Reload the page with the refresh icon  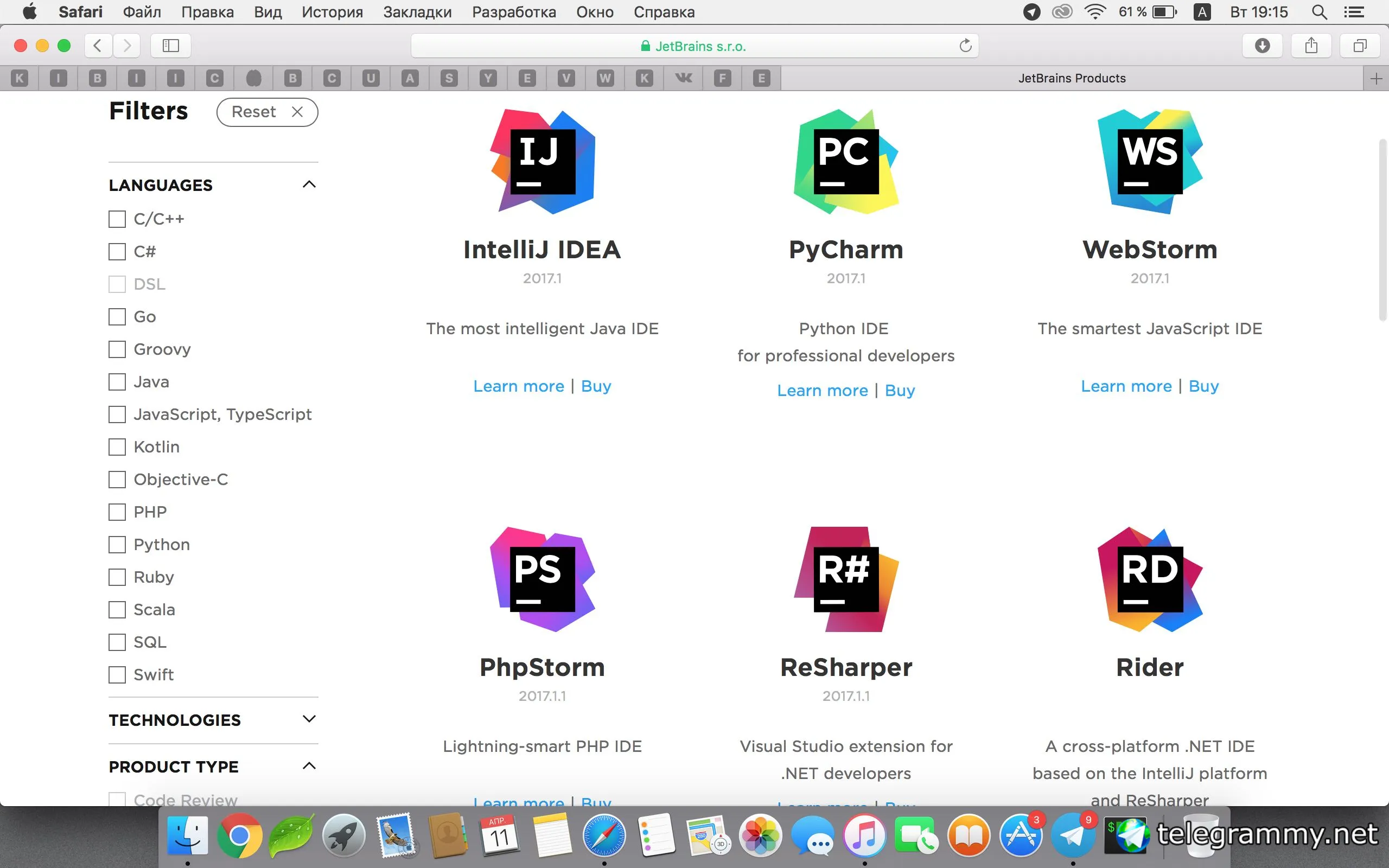[x=965, y=46]
